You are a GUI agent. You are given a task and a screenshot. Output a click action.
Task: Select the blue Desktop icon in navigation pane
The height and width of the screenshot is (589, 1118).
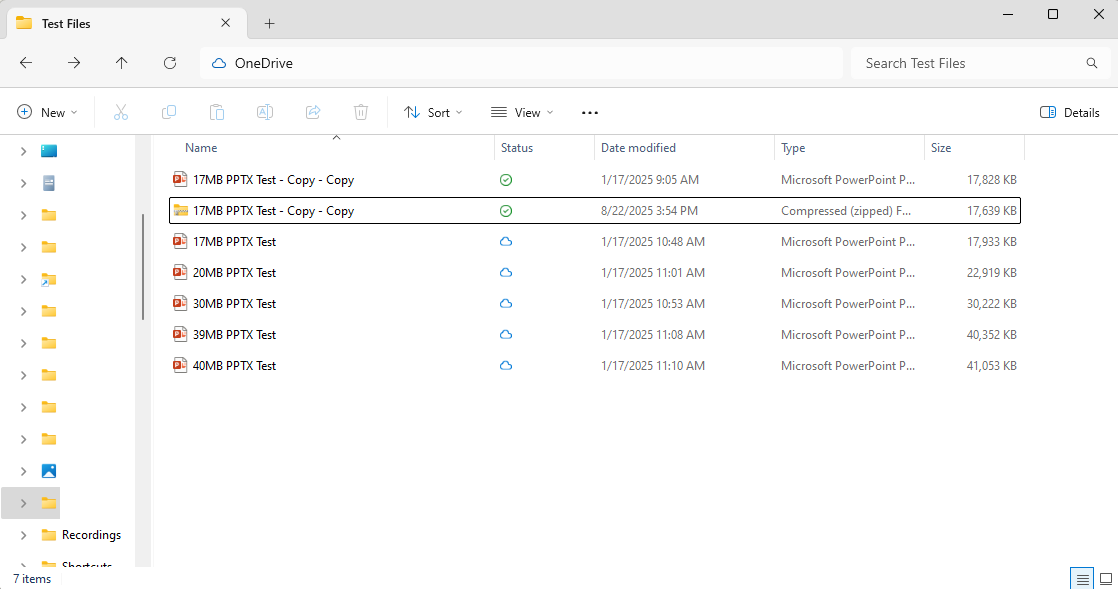click(x=48, y=150)
